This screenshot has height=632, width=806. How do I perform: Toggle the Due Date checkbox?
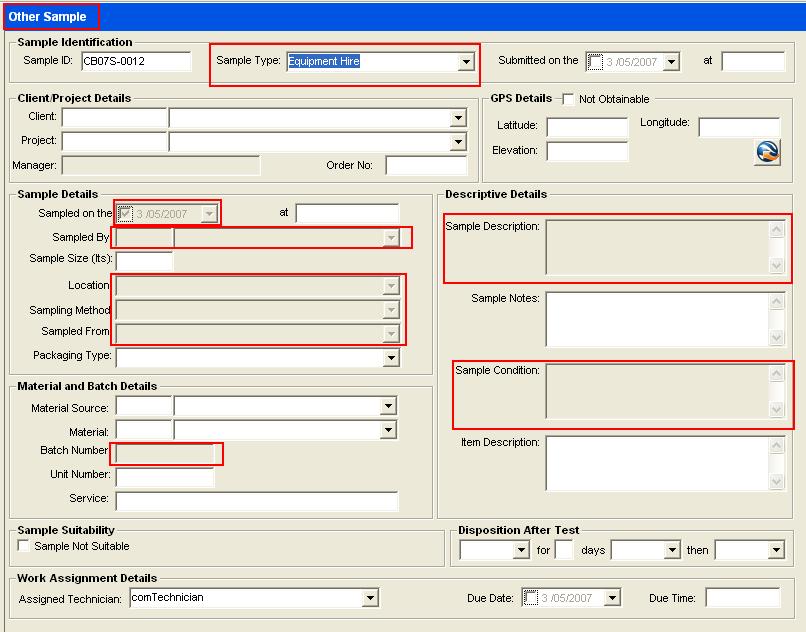[532, 598]
